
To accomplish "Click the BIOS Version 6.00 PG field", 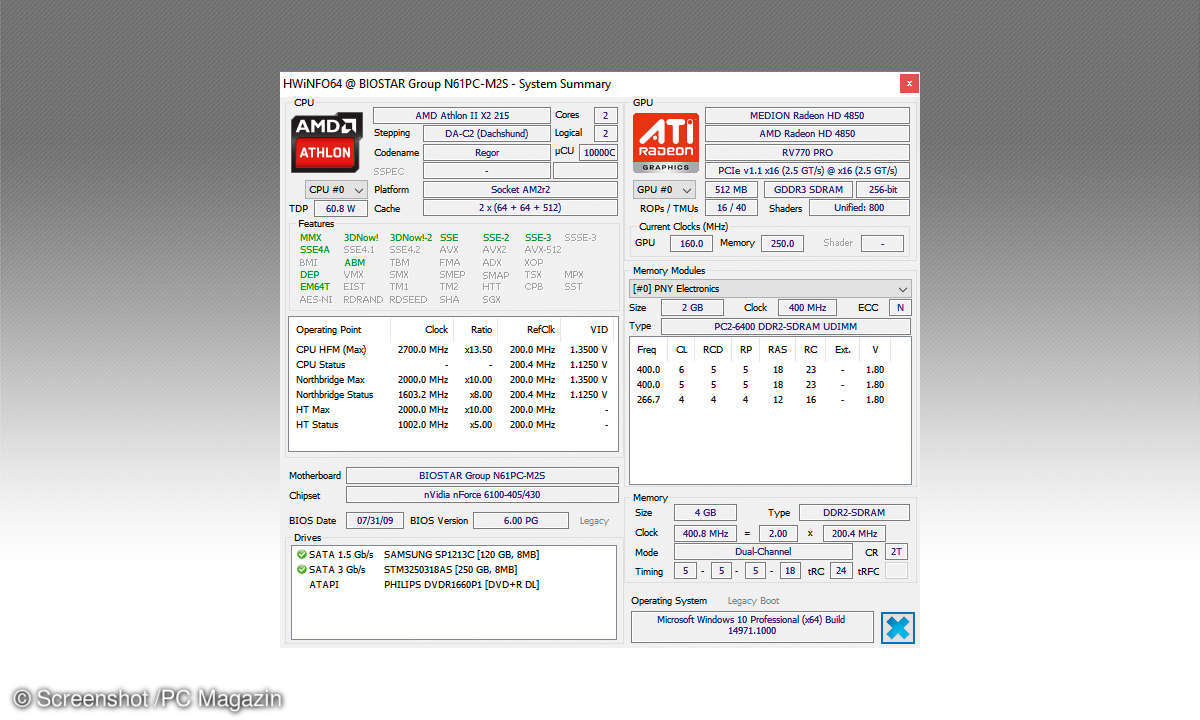I will 520,521.
